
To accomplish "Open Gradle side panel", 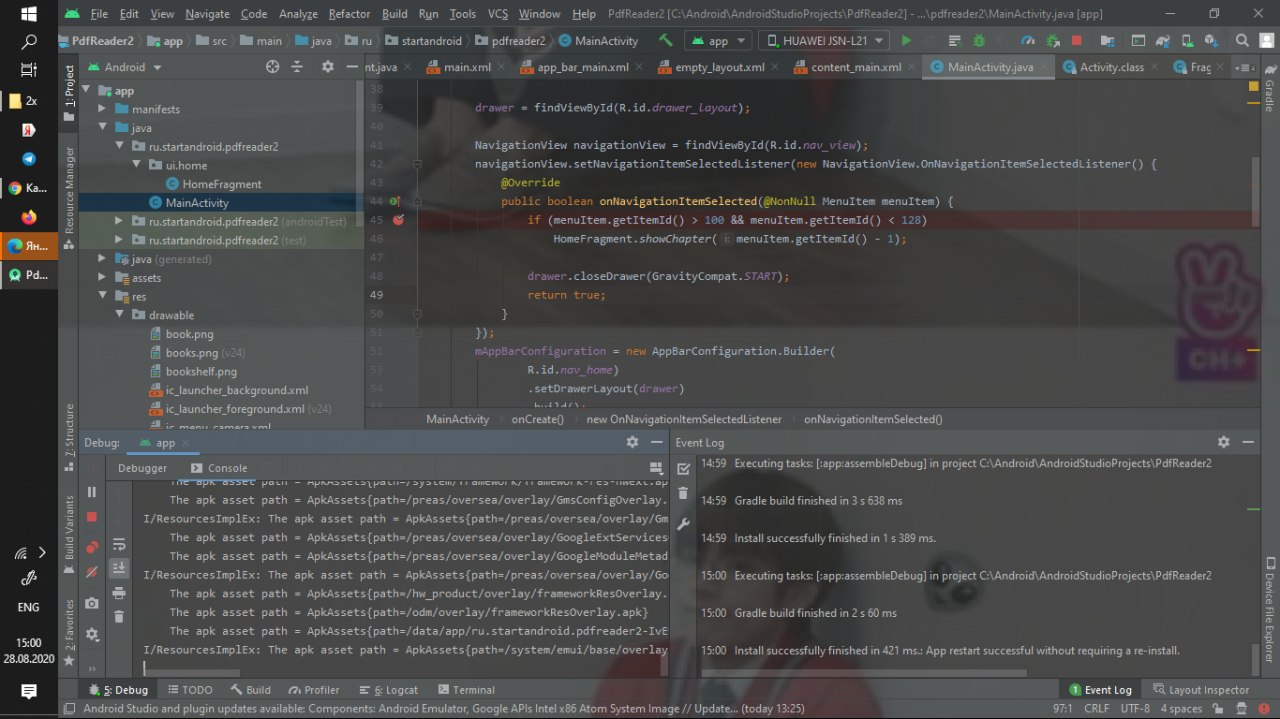I will pyautogui.click(x=1269, y=89).
